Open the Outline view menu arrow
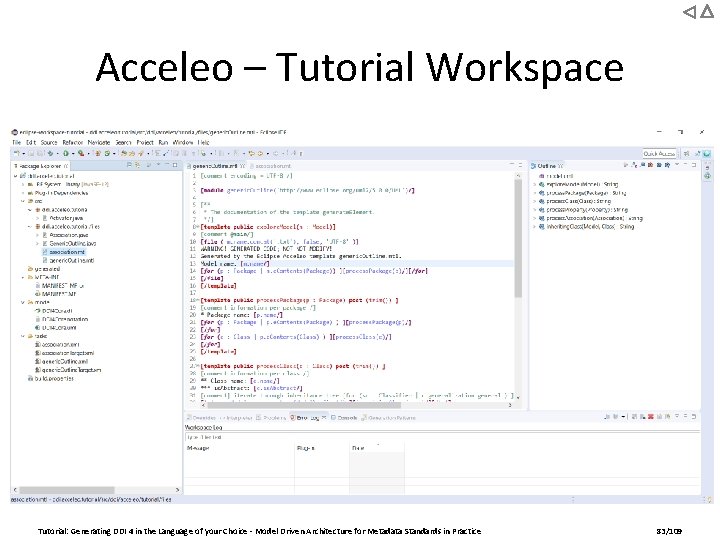The image size is (720, 540). click(x=677, y=165)
